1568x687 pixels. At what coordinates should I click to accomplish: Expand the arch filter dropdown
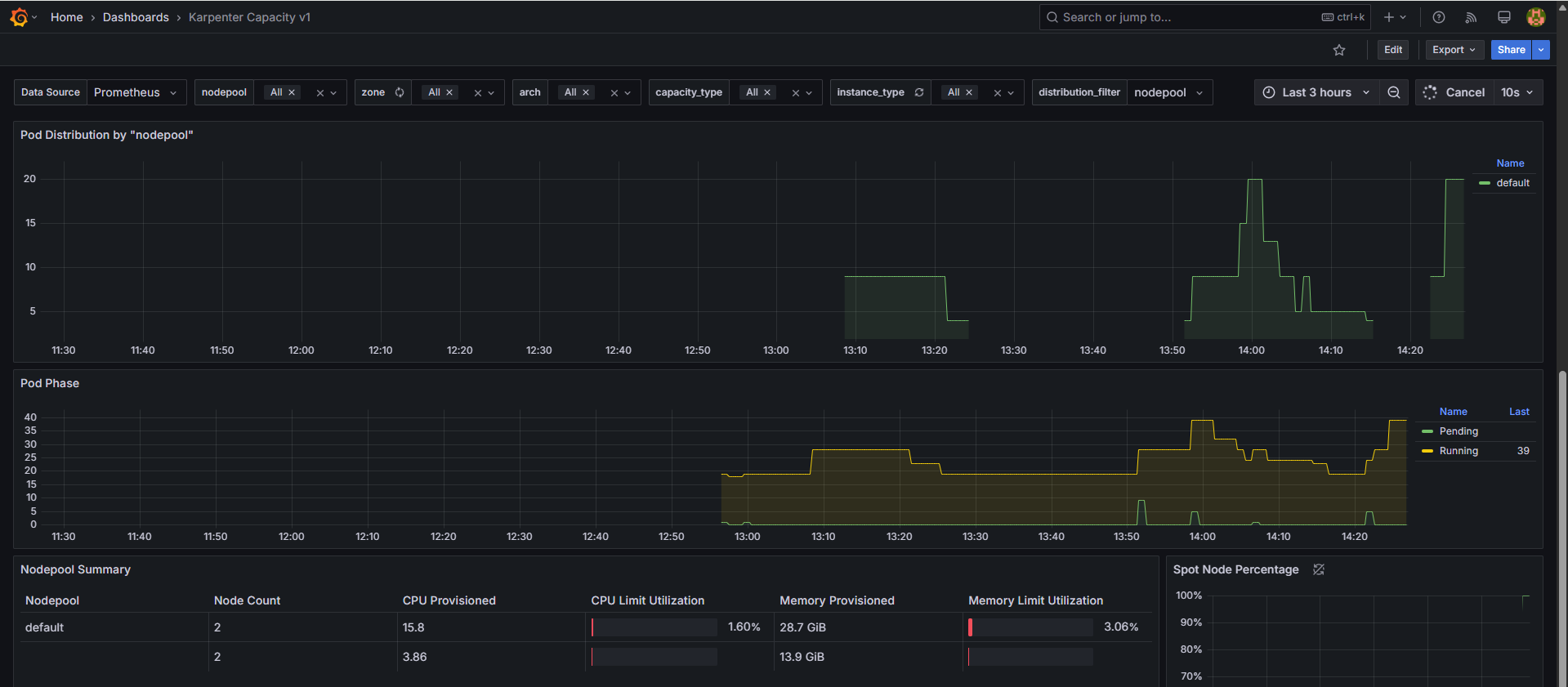point(628,93)
